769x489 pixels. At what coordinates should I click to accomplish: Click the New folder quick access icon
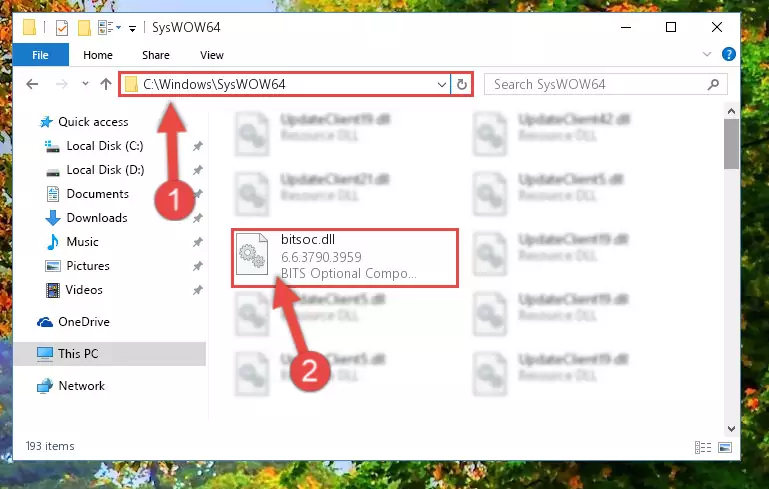pos(84,28)
